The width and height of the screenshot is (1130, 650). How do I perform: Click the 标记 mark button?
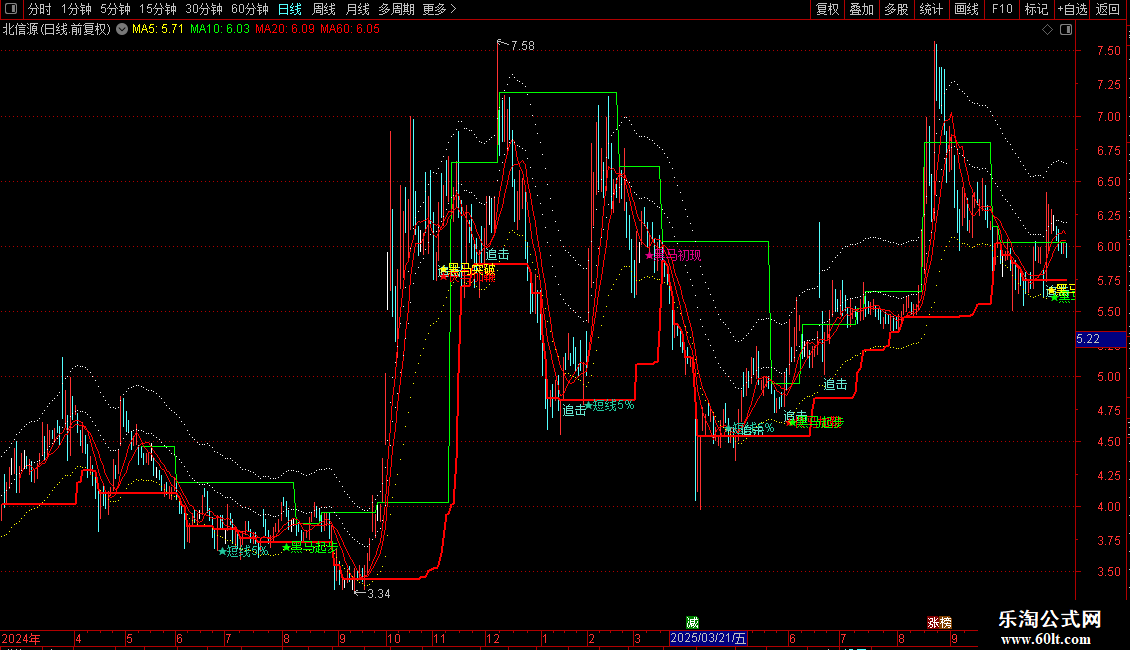(1036, 9)
